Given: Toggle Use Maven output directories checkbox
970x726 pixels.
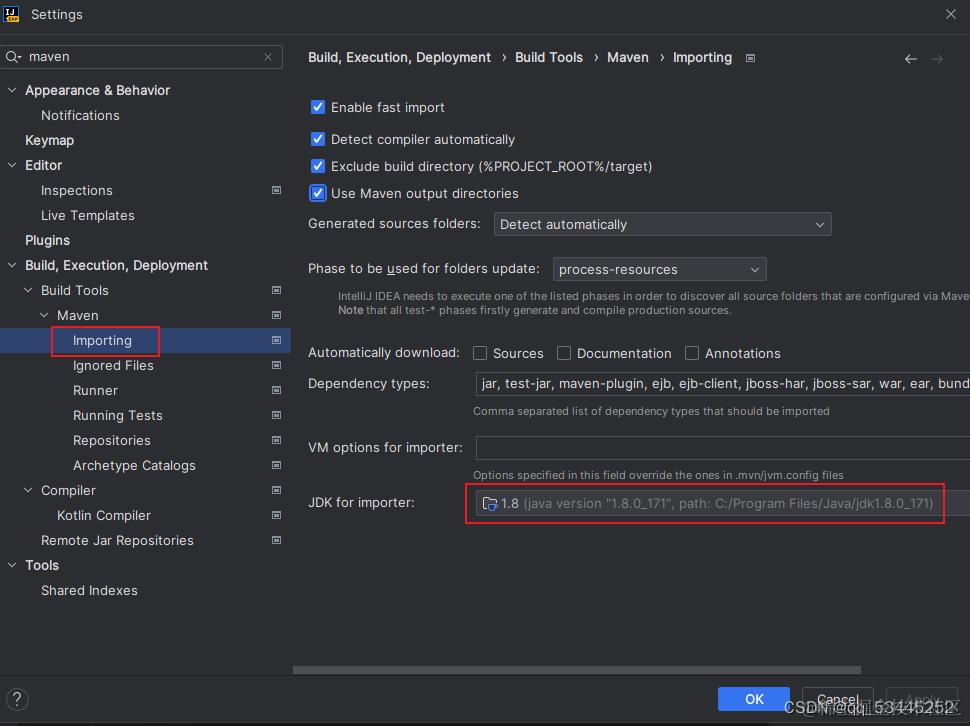Looking at the screenshot, I should pyautogui.click(x=317, y=194).
